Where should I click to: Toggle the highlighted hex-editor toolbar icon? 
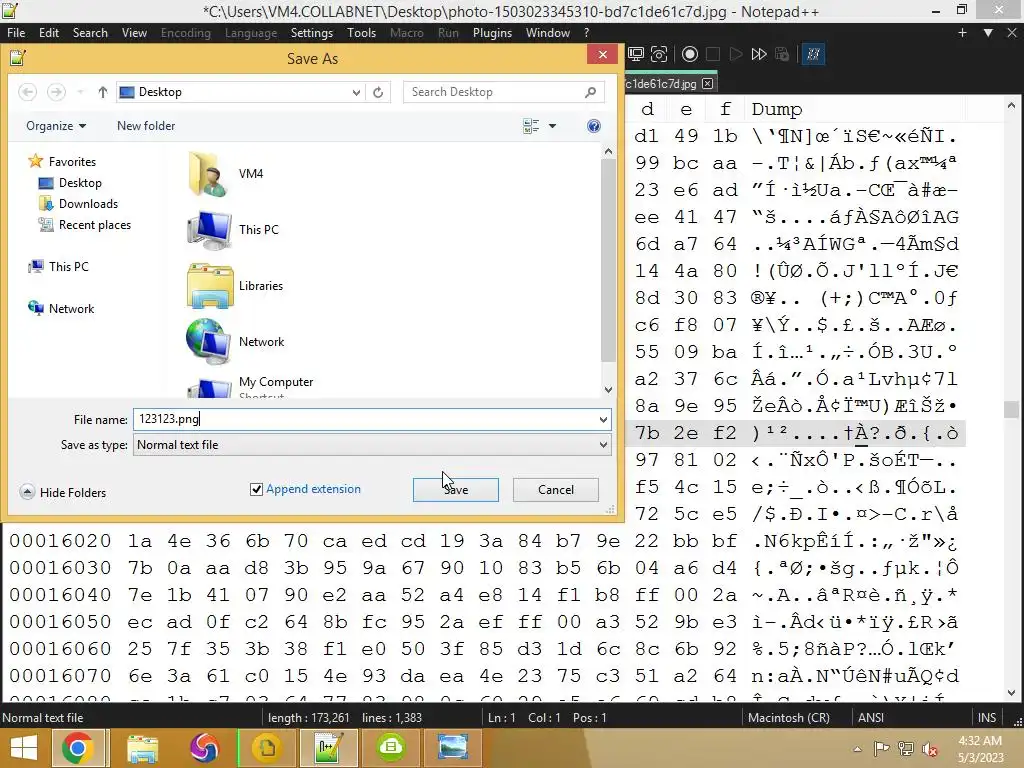pyautogui.click(x=813, y=54)
